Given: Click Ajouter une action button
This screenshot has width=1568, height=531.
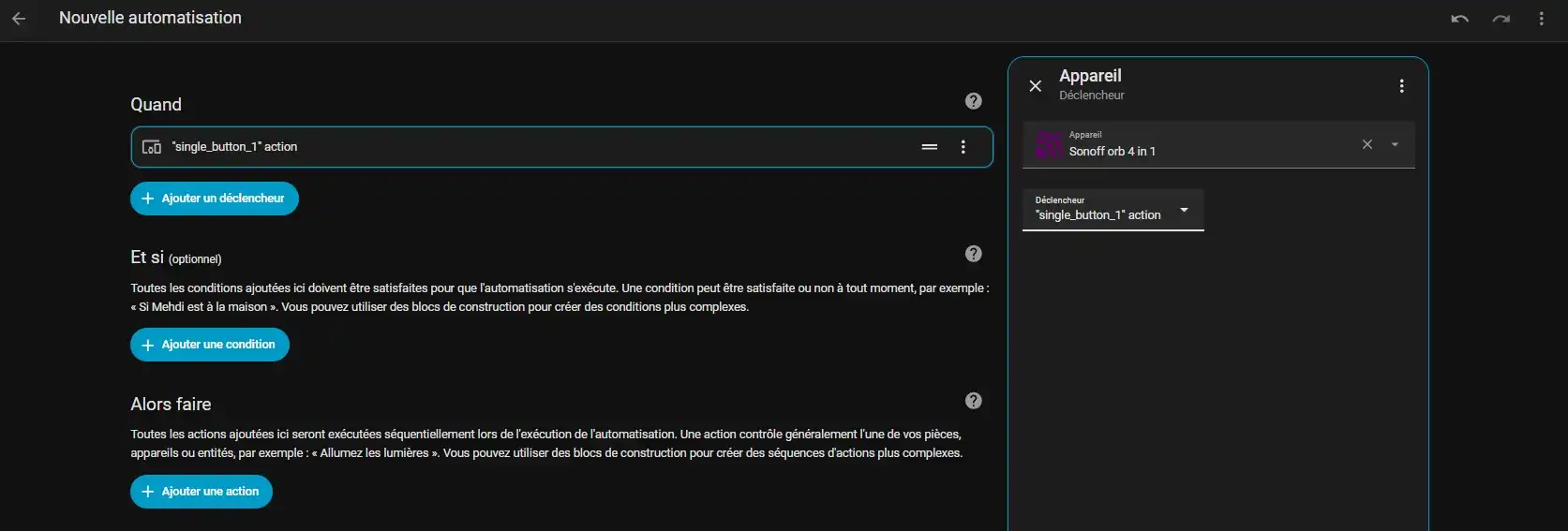Looking at the screenshot, I should 201,492.
